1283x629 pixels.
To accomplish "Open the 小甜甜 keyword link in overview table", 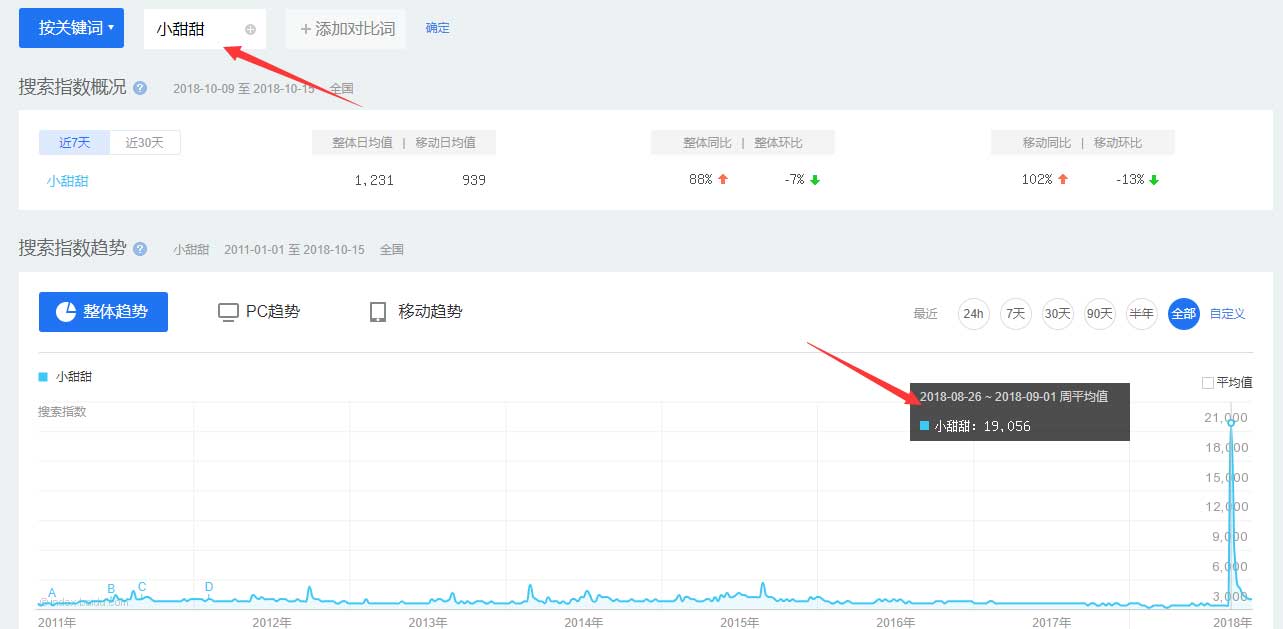I will [x=67, y=180].
